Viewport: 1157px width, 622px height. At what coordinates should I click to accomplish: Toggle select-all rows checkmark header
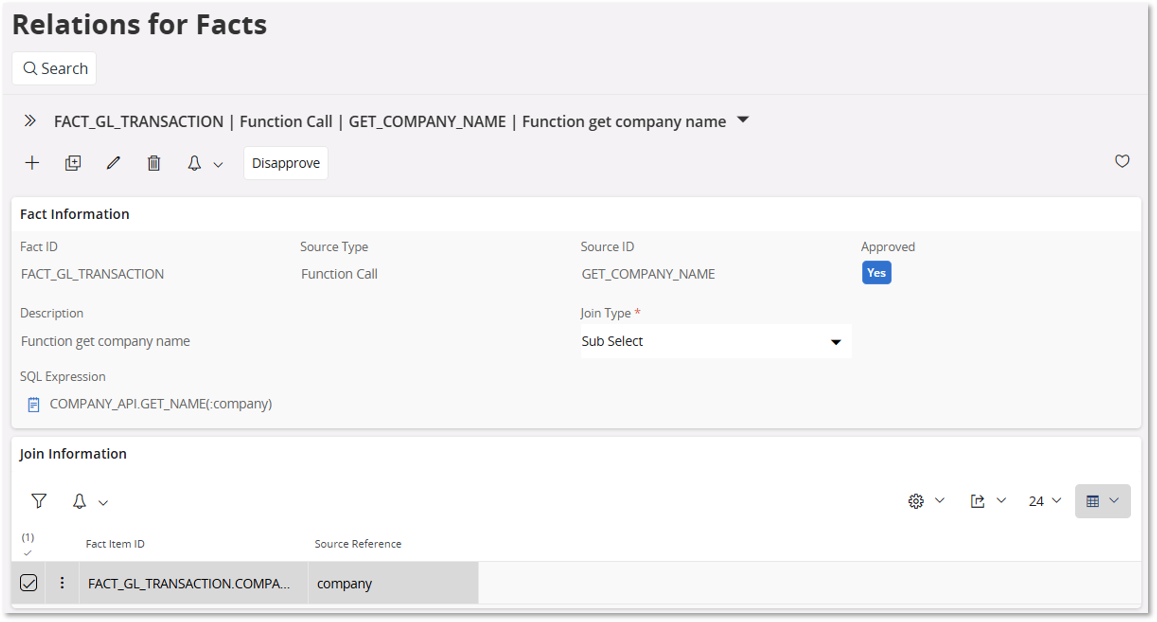[28, 552]
